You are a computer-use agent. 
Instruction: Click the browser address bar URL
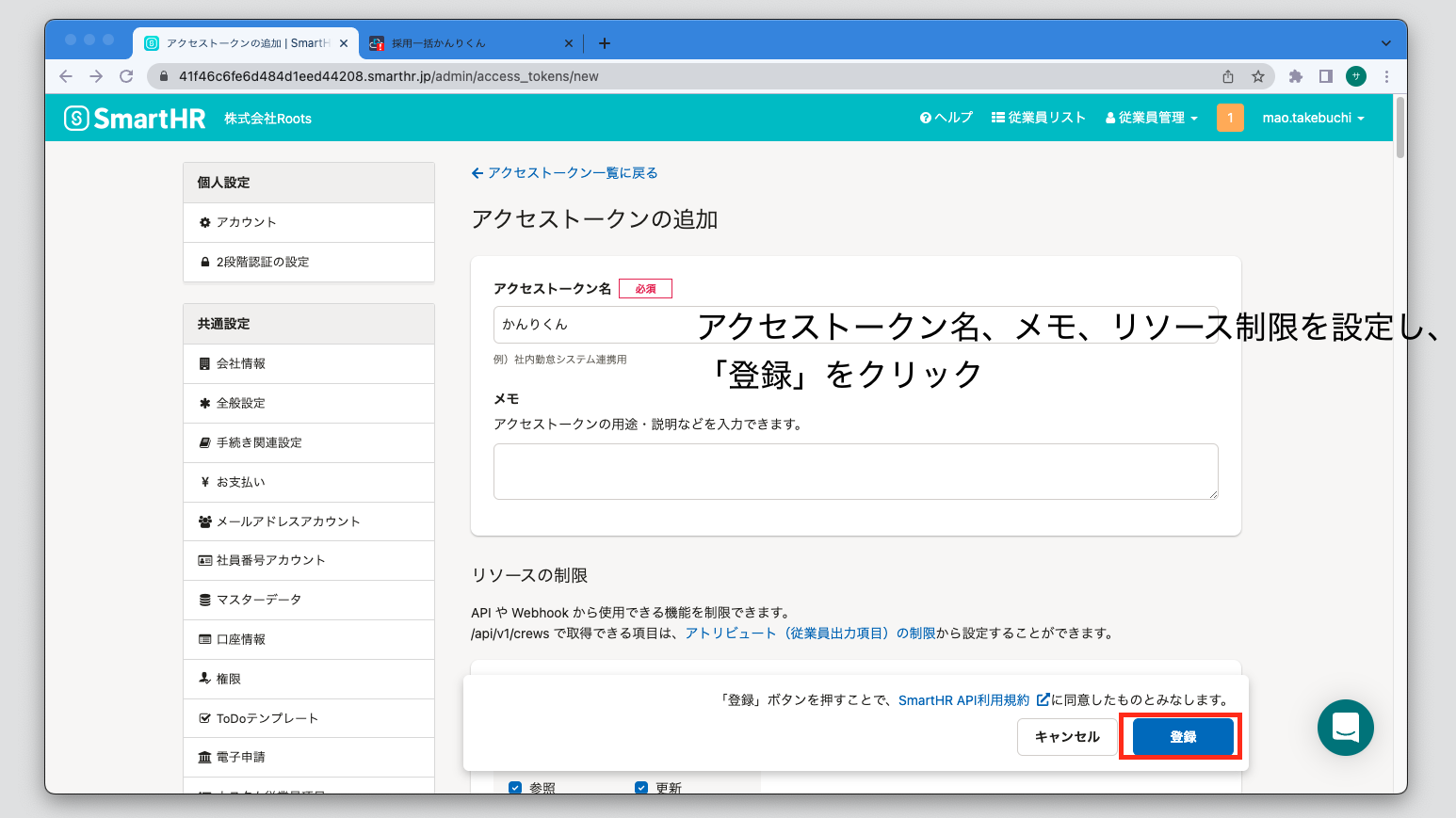click(x=389, y=76)
